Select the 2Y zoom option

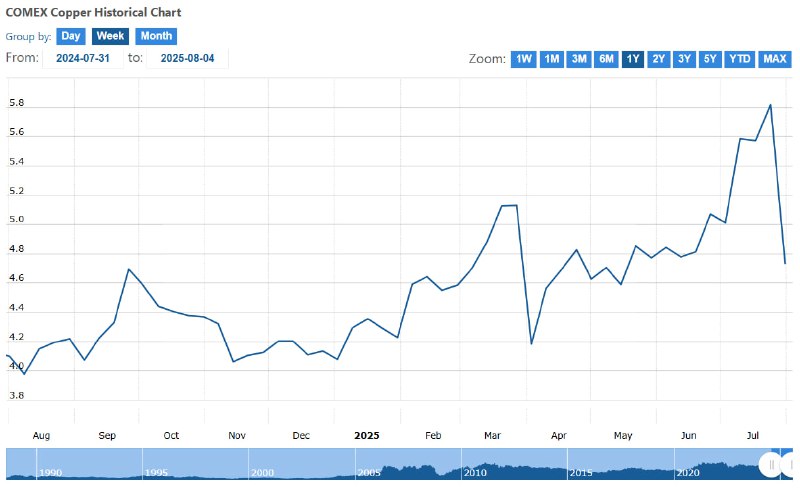[x=659, y=59]
